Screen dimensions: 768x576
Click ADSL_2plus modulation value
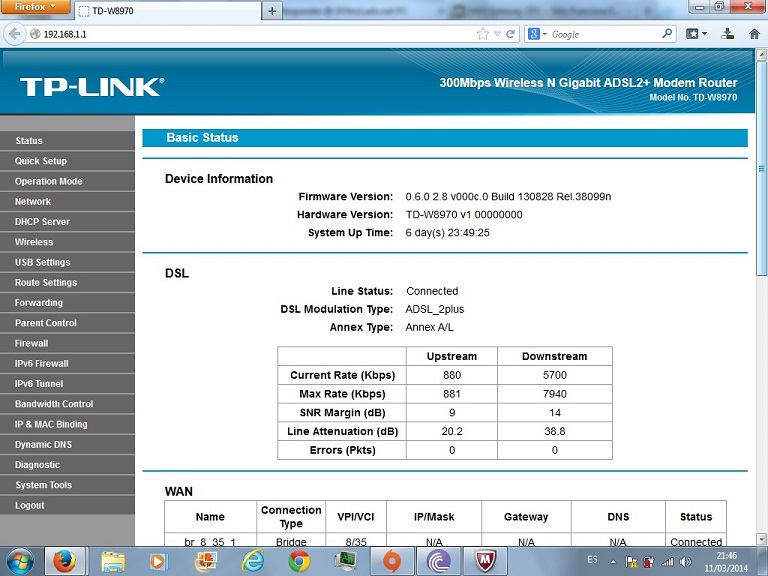click(434, 309)
